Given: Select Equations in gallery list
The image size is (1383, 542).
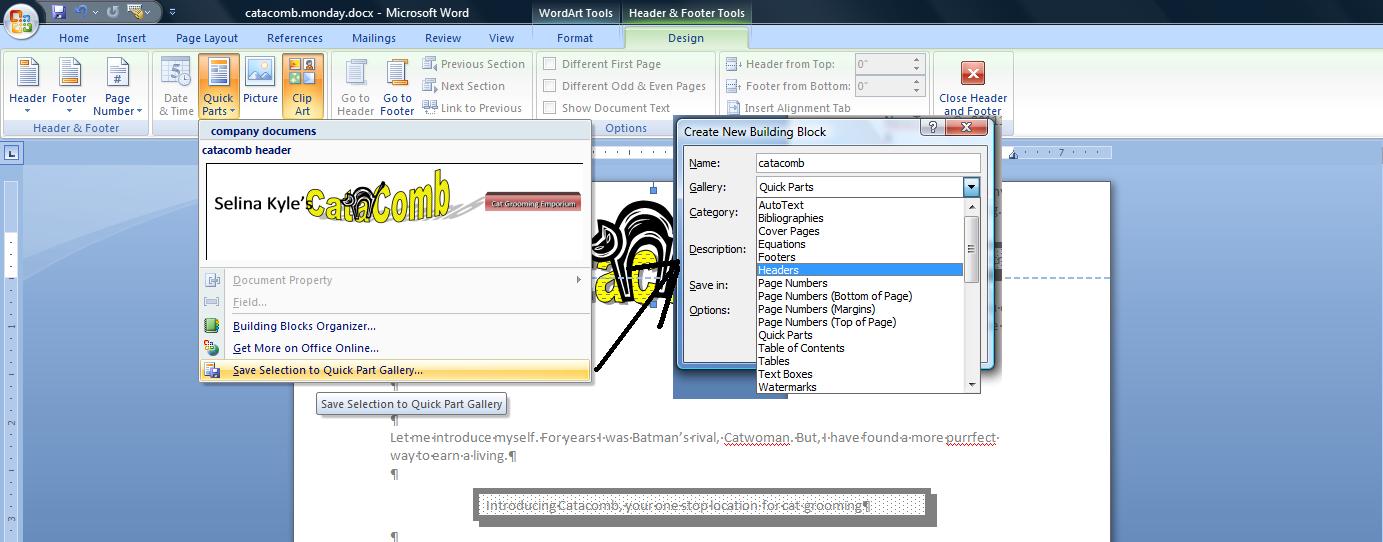Looking at the screenshot, I should (x=860, y=244).
